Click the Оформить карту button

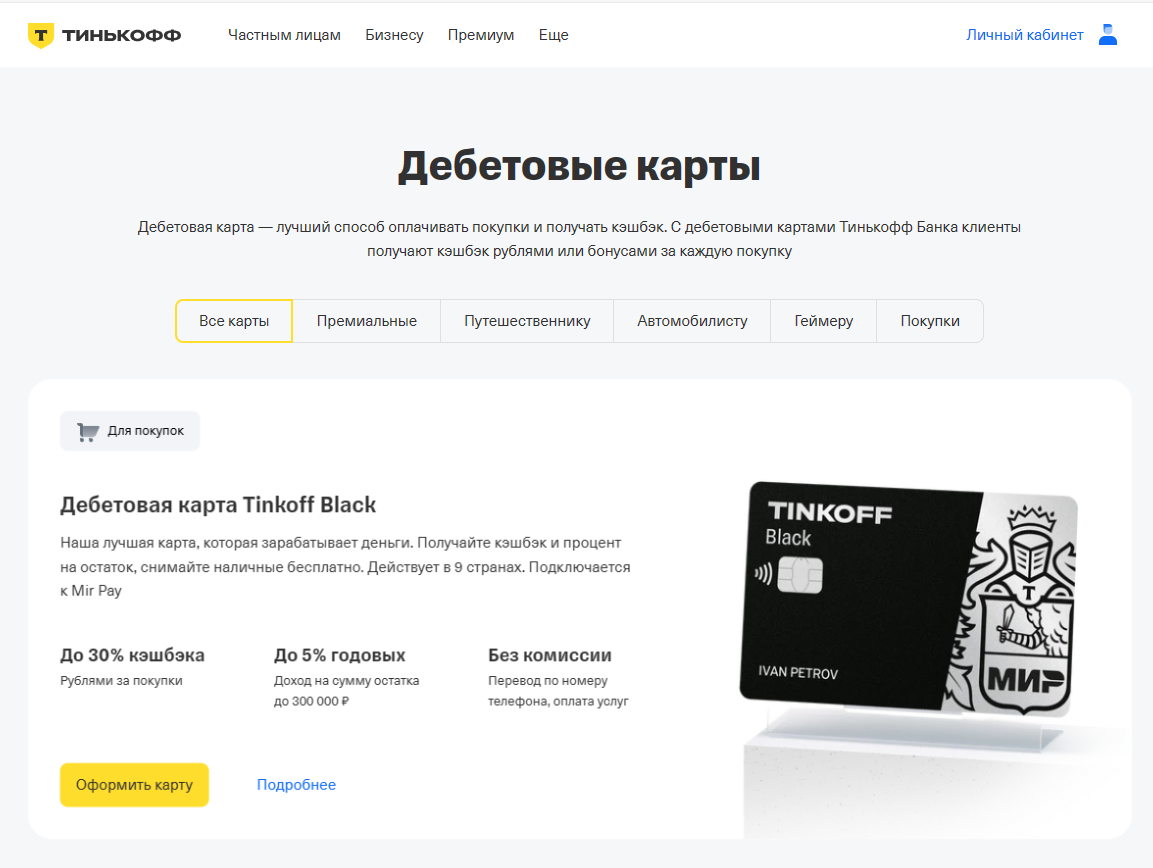[135, 785]
